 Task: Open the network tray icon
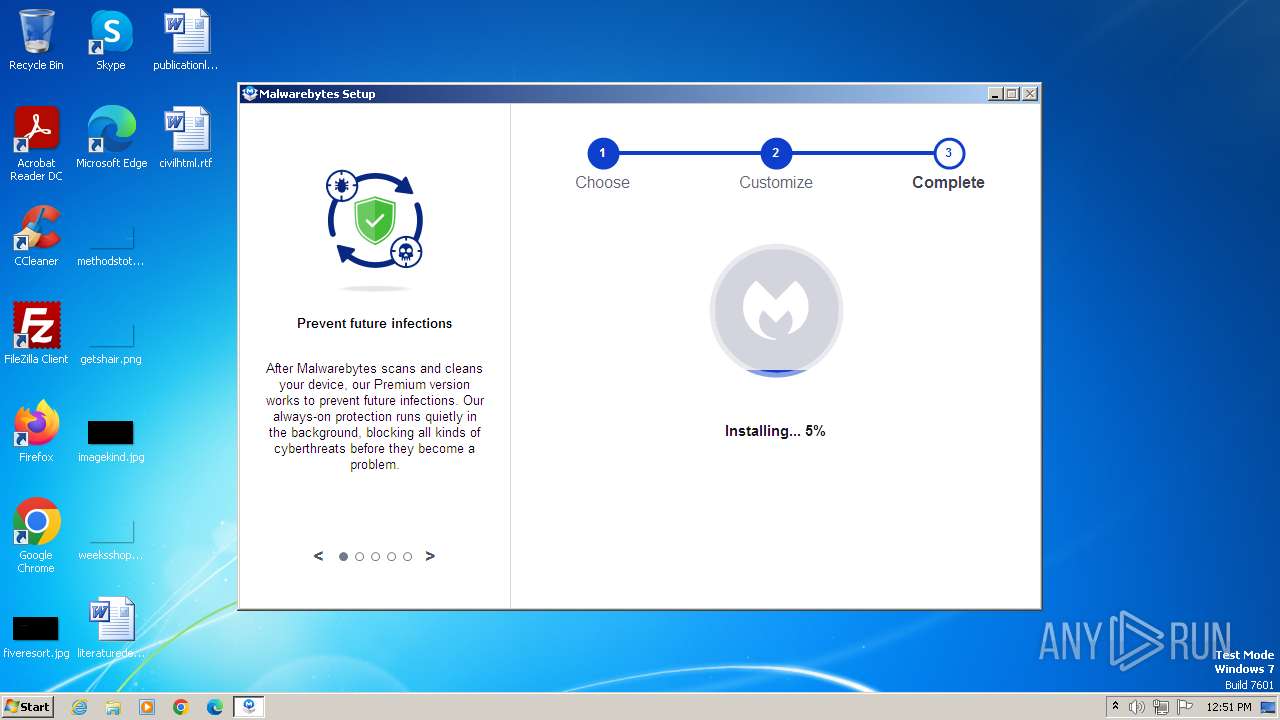[x=1160, y=707]
